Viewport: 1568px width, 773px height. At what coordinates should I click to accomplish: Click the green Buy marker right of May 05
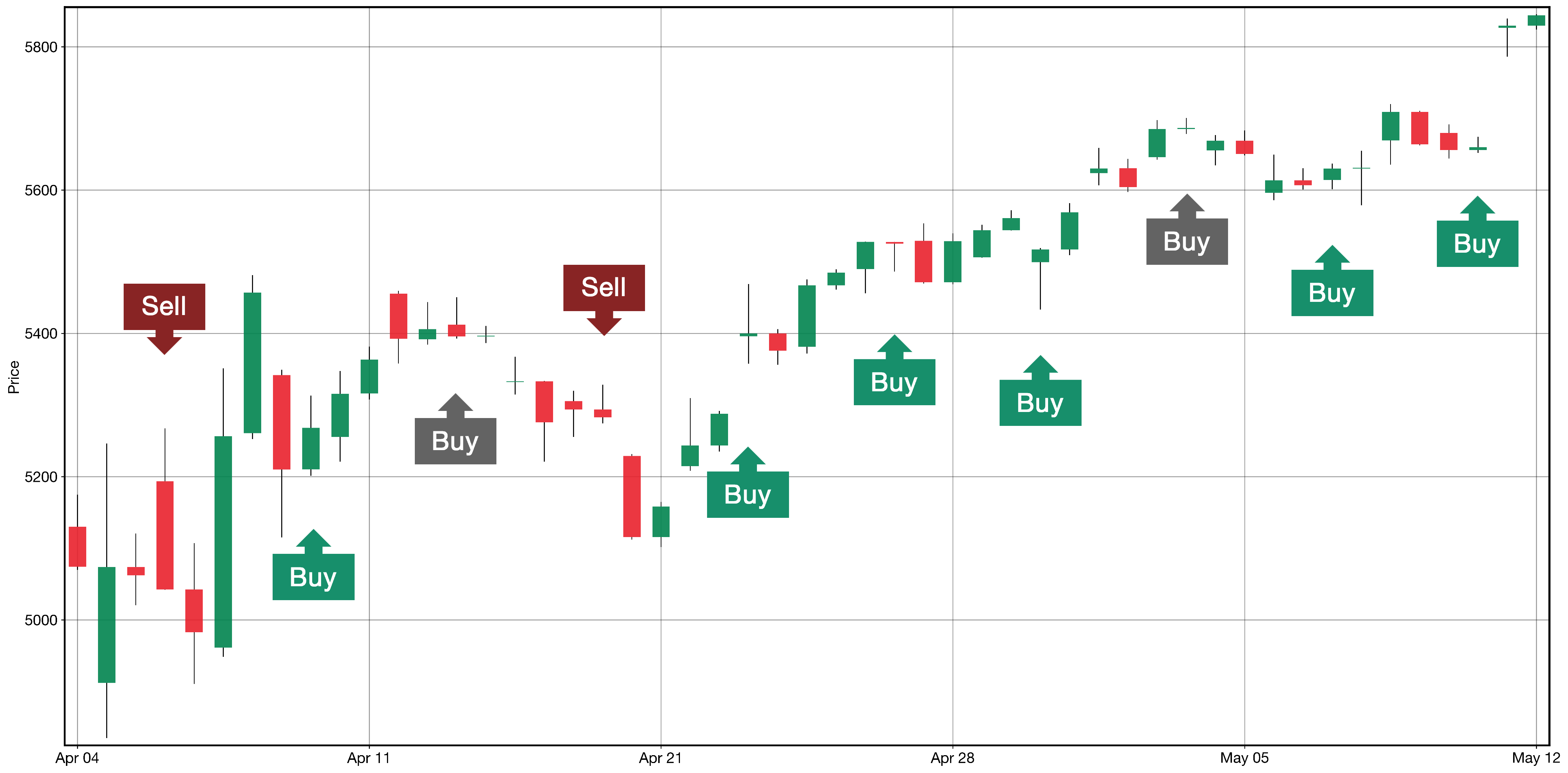(1332, 292)
